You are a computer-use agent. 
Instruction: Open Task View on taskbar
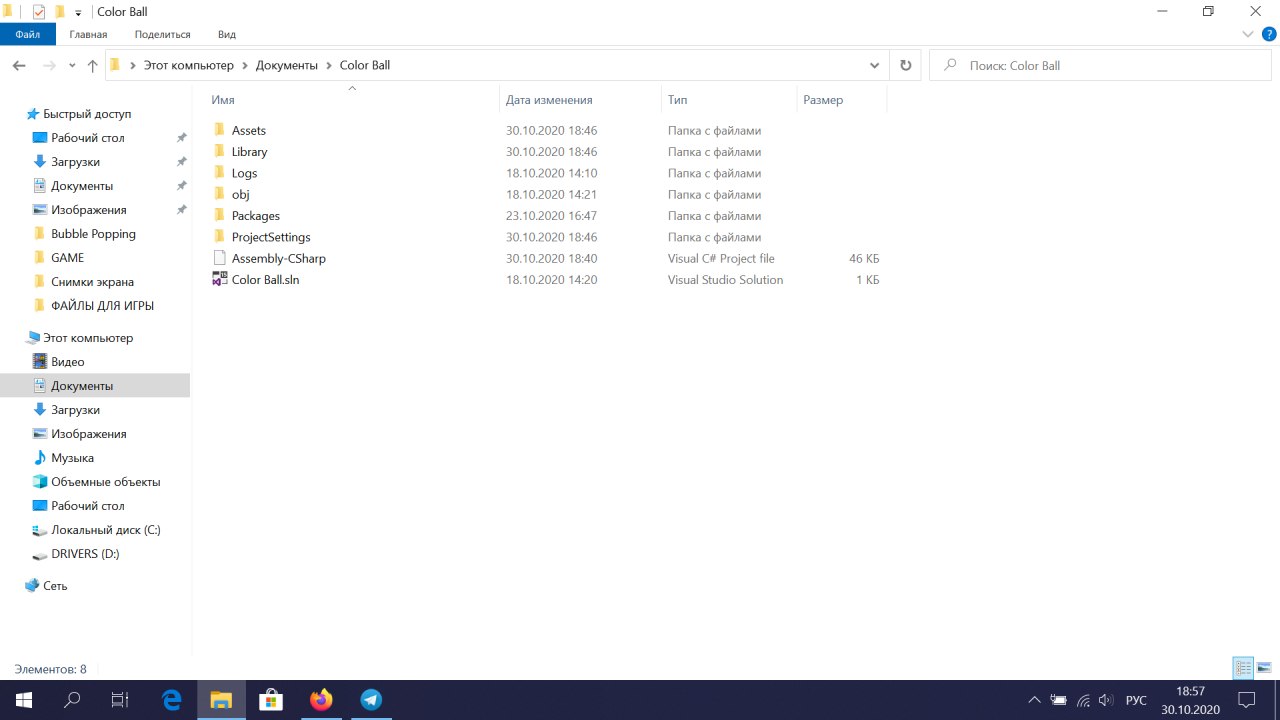[120, 700]
